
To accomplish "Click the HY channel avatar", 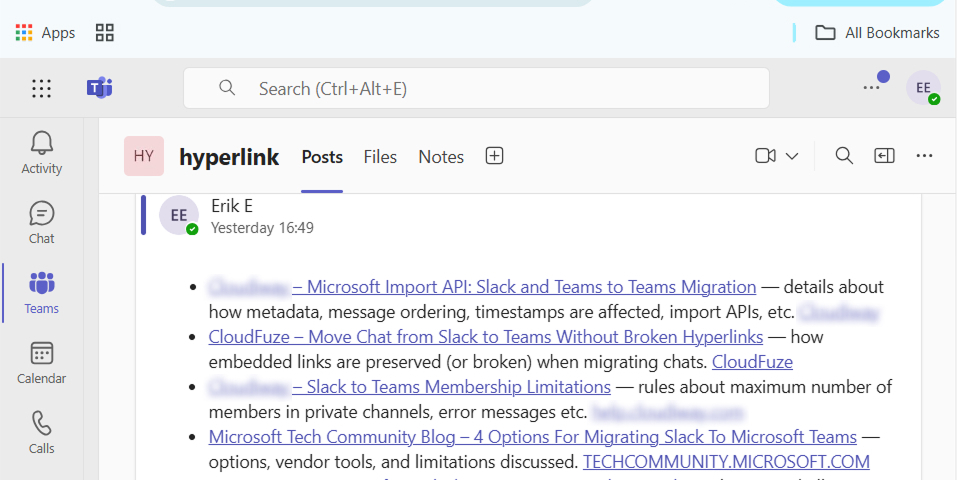I will click(x=144, y=156).
